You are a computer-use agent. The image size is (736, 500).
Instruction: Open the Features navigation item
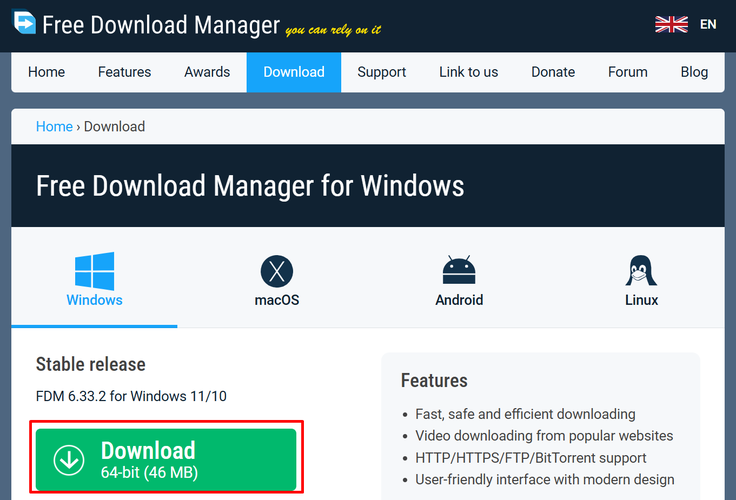[124, 72]
